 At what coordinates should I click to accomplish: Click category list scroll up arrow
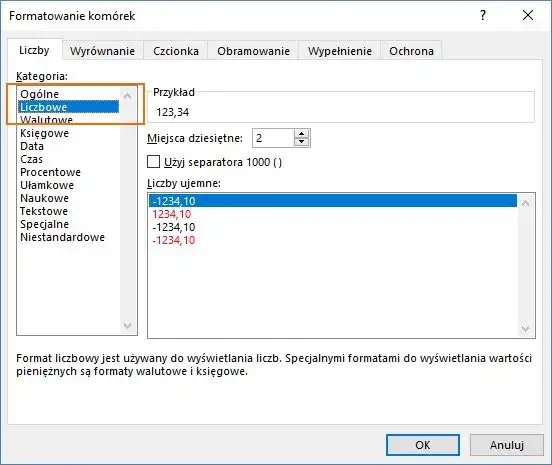[x=127, y=95]
